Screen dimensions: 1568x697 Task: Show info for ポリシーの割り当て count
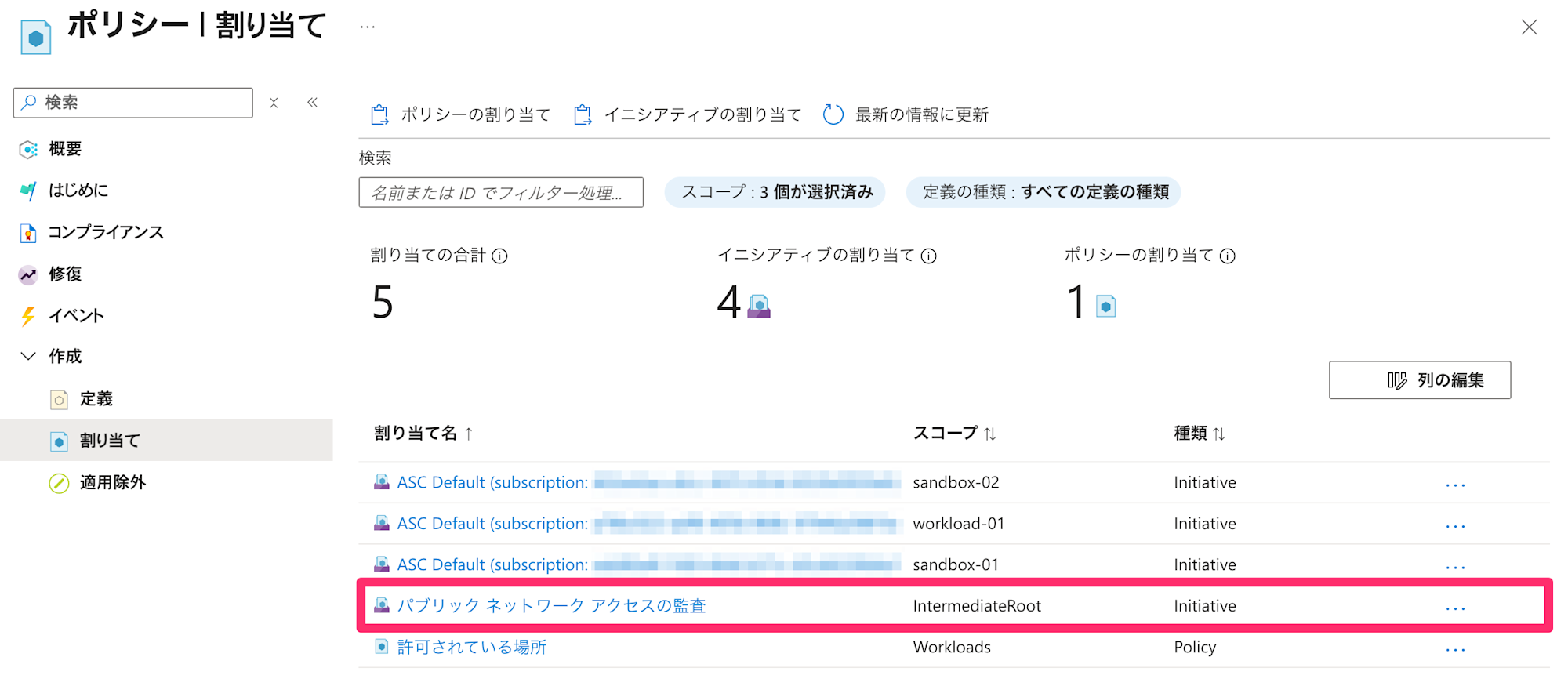[x=1228, y=256]
